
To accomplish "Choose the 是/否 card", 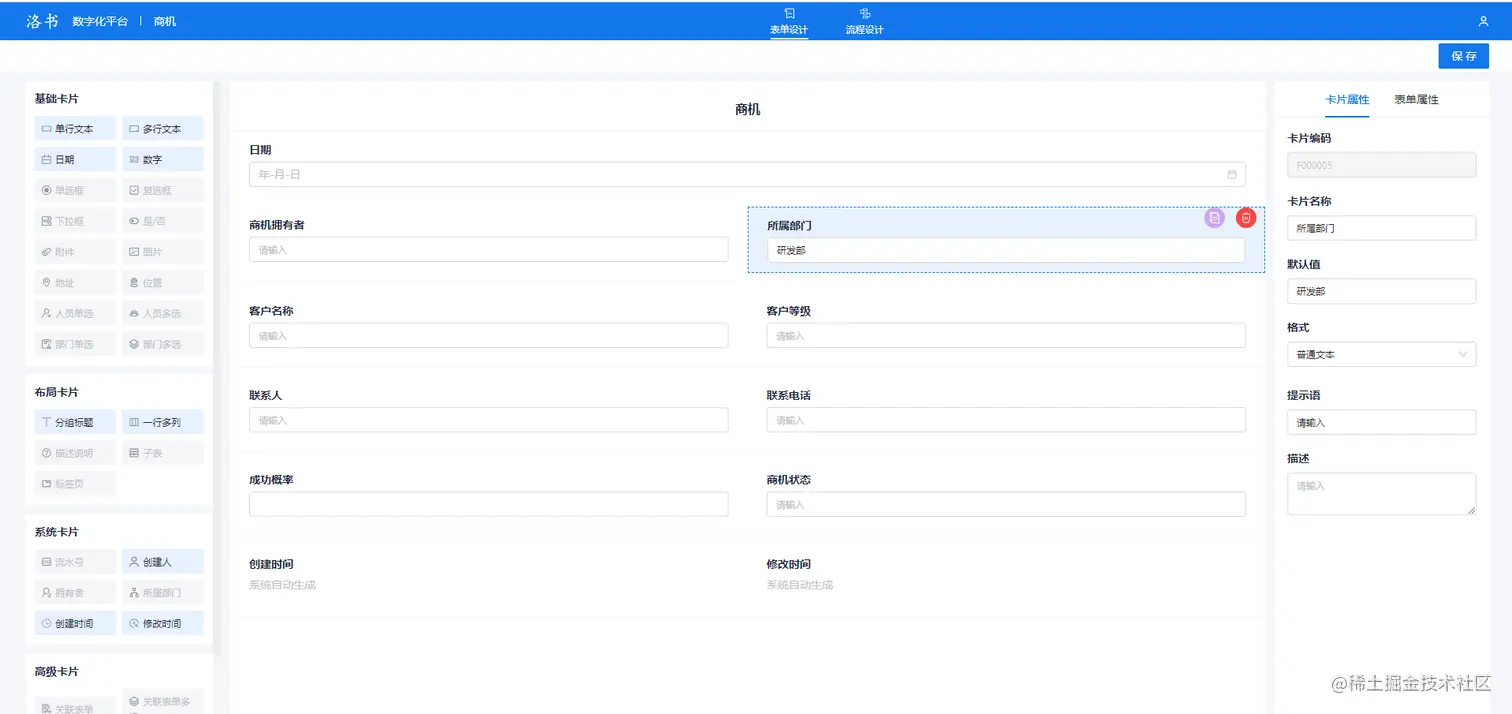I will point(163,221).
